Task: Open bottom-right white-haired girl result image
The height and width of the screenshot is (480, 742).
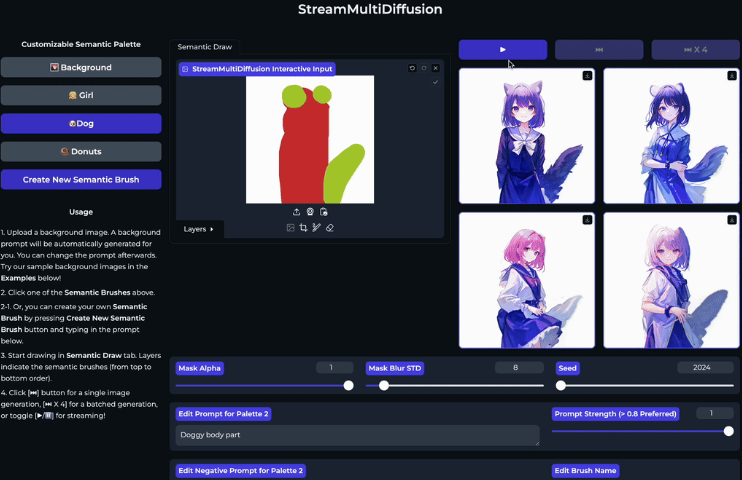Action: pos(671,280)
